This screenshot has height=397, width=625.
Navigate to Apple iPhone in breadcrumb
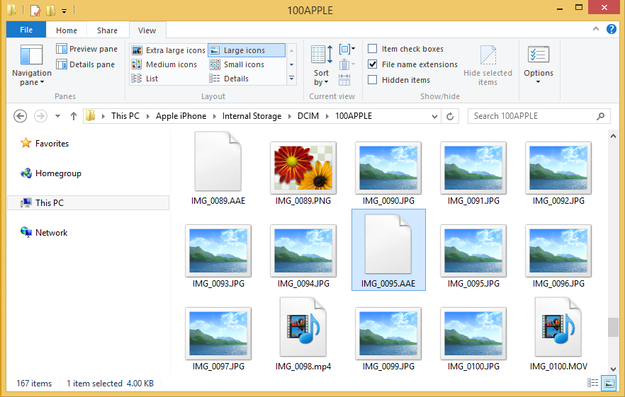181,116
